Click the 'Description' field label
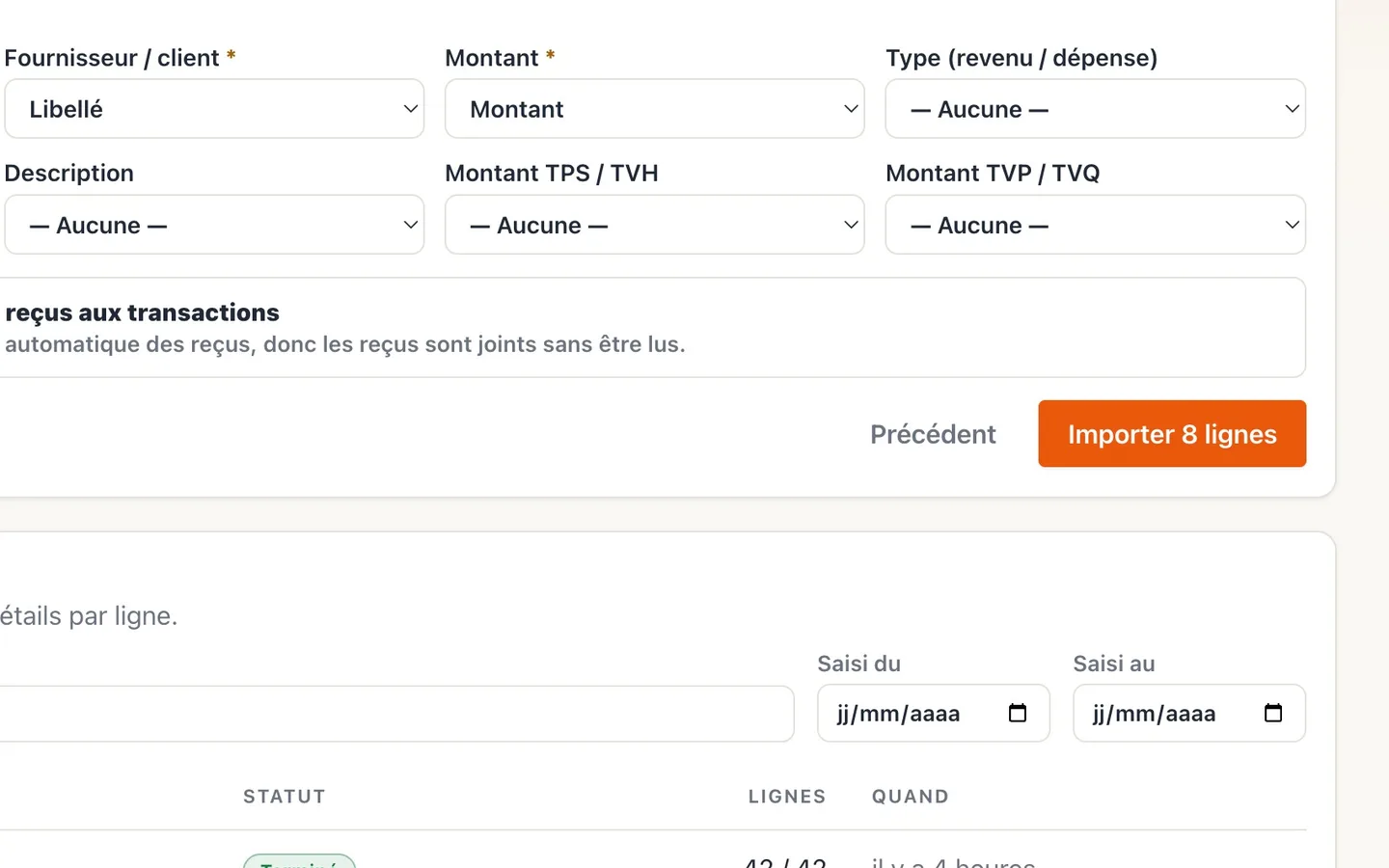Viewport: 1389px width, 868px height. coord(69,173)
